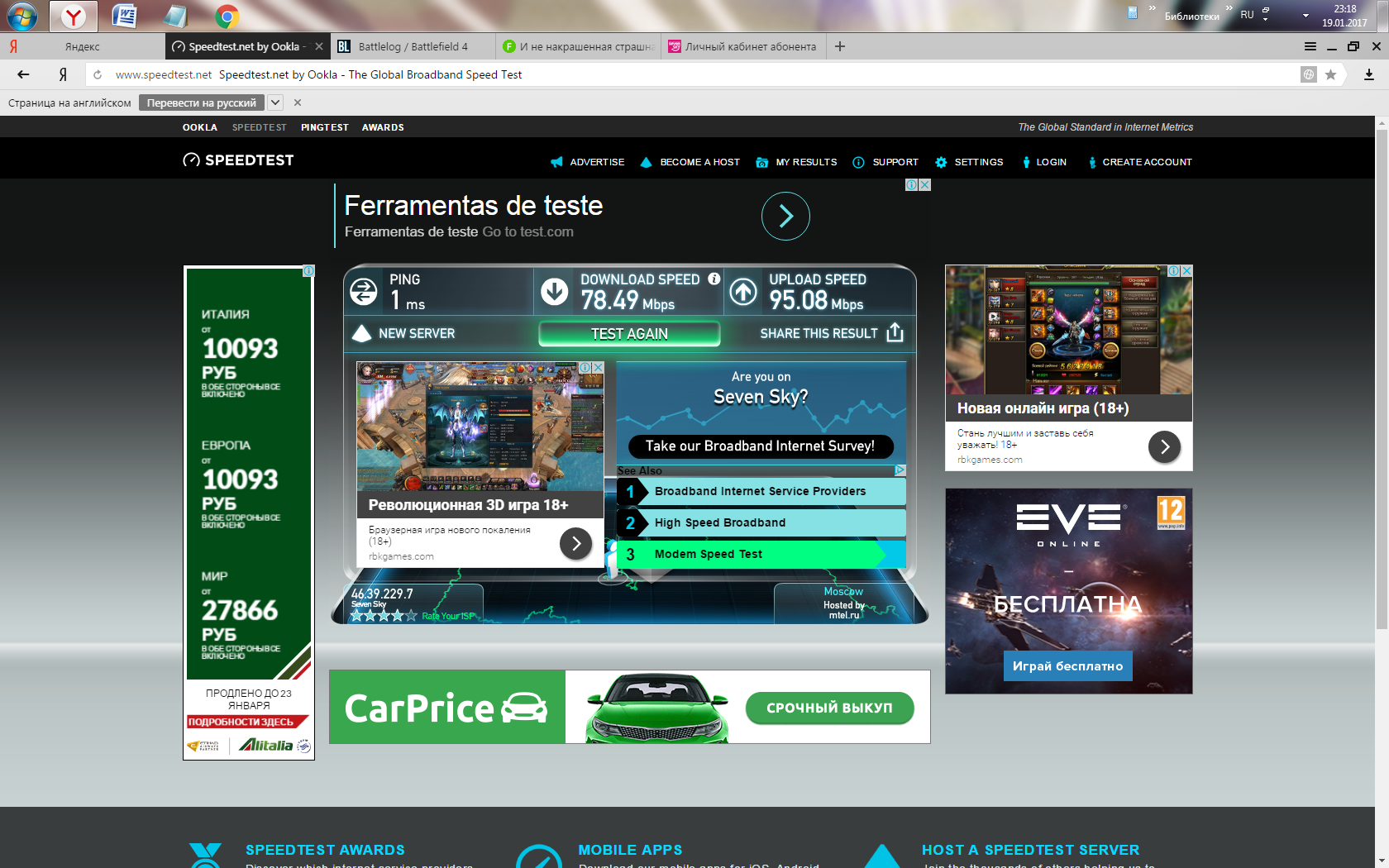
Task: Click the Ferramentas de teste arrow circle
Action: click(785, 217)
